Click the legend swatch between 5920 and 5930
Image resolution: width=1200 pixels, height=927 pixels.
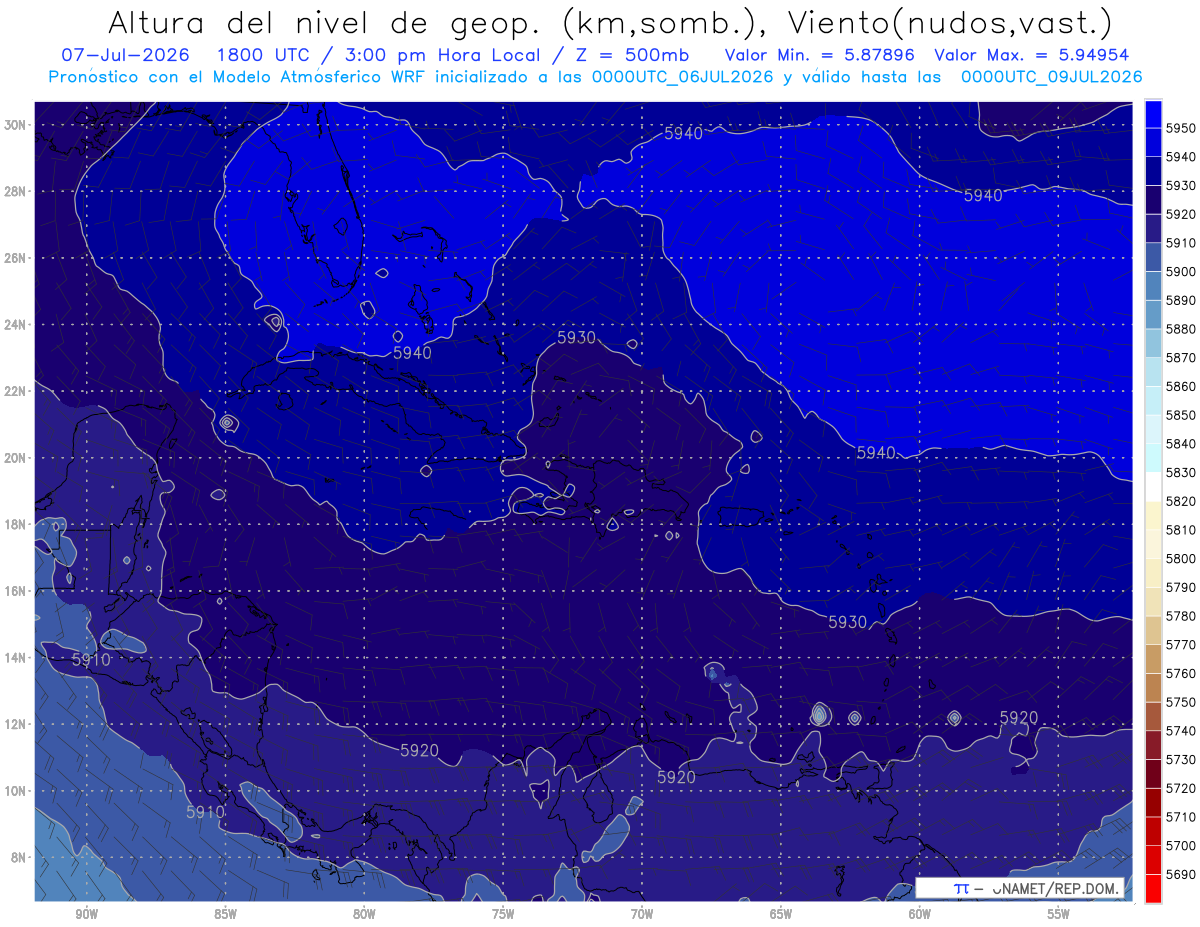(1153, 200)
